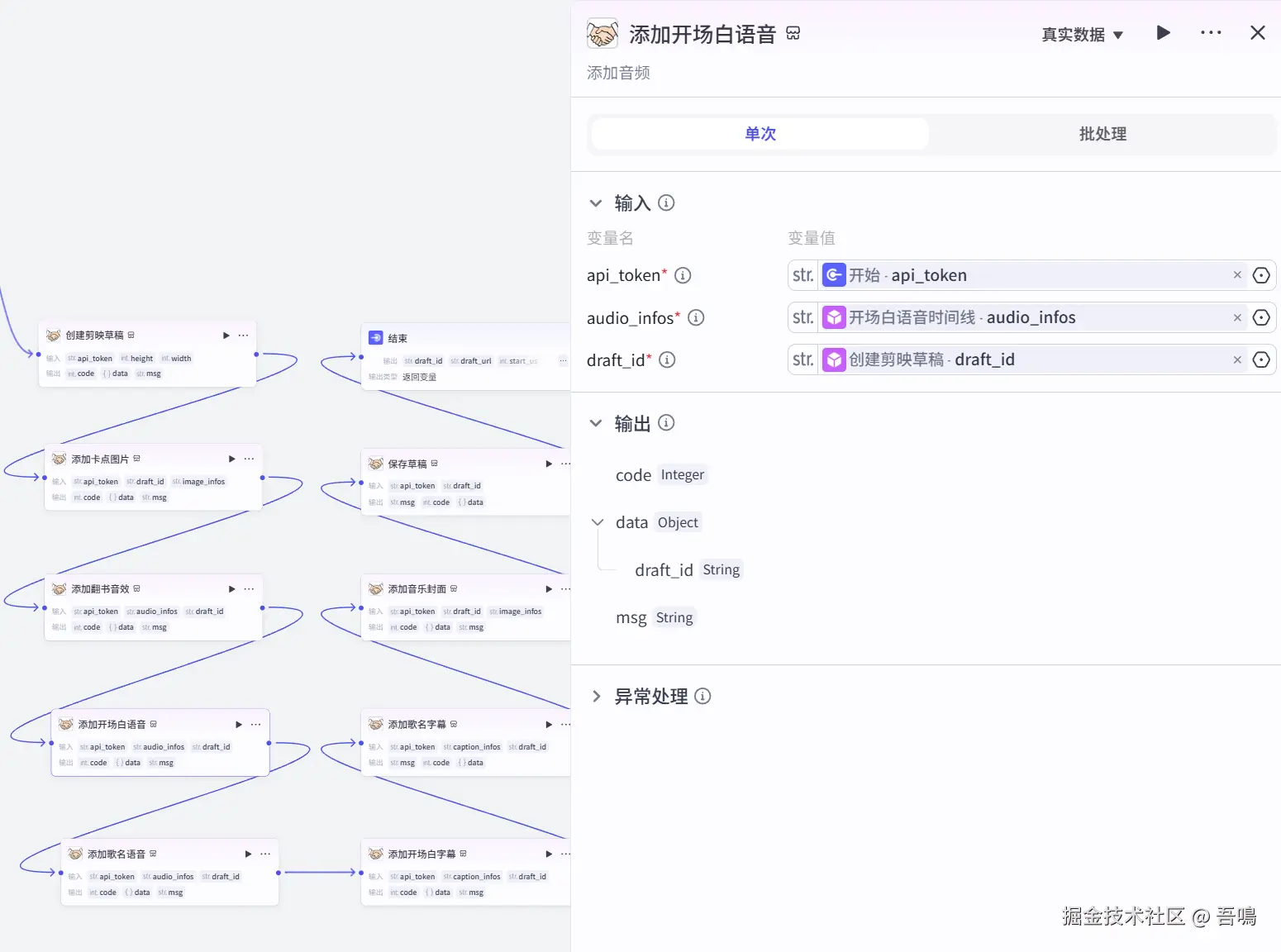This screenshot has height=952, width=1281.
Task: Open variable selector for audio_infos row
Action: (x=1261, y=317)
